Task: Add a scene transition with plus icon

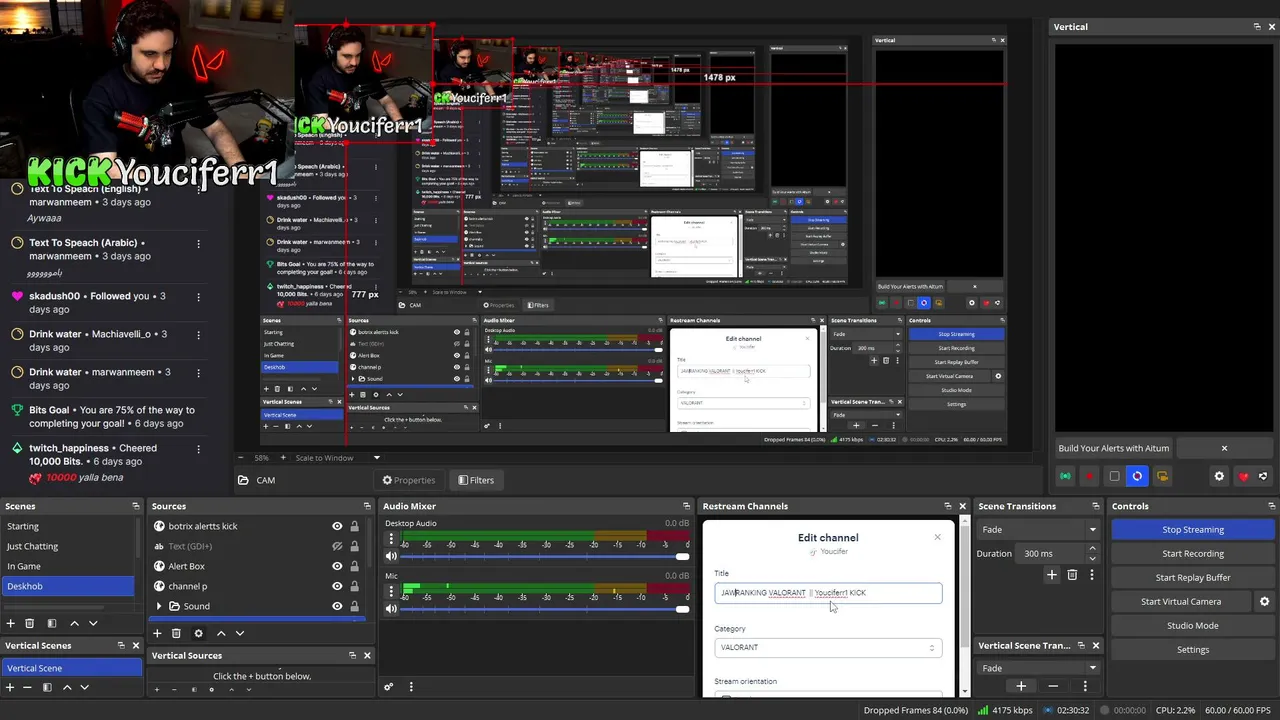Action: click(1051, 575)
